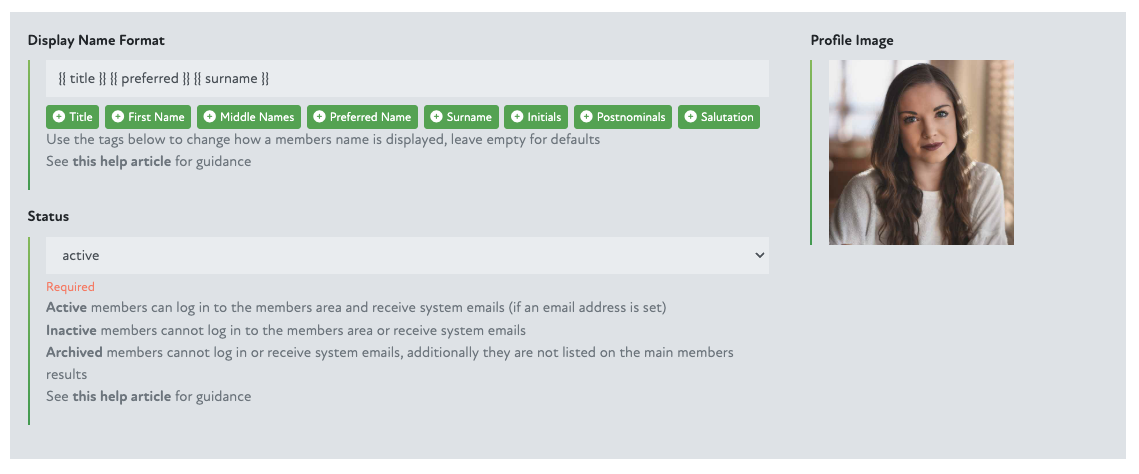The width and height of the screenshot is (1139, 474).
Task: Expand the Status select chevron arrow
Action: 757,256
